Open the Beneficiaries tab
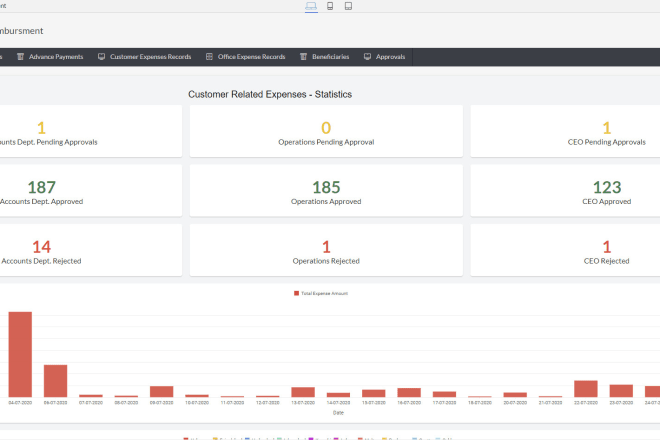 click(325, 57)
